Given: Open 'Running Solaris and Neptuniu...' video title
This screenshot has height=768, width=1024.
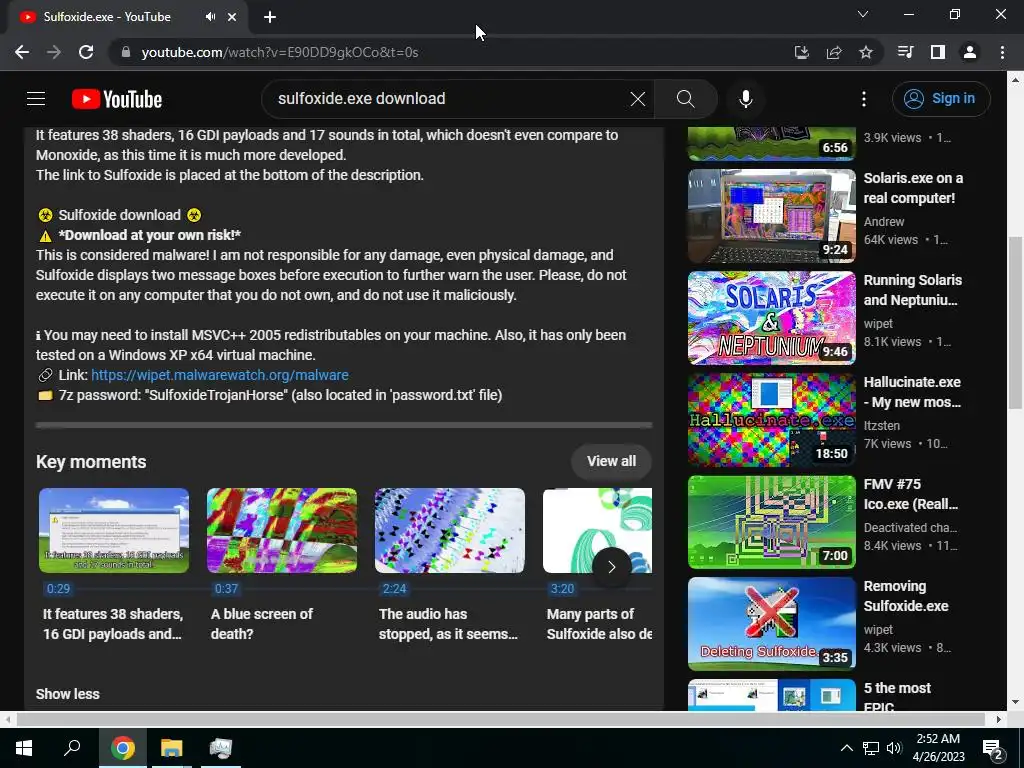Looking at the screenshot, I should [912, 290].
